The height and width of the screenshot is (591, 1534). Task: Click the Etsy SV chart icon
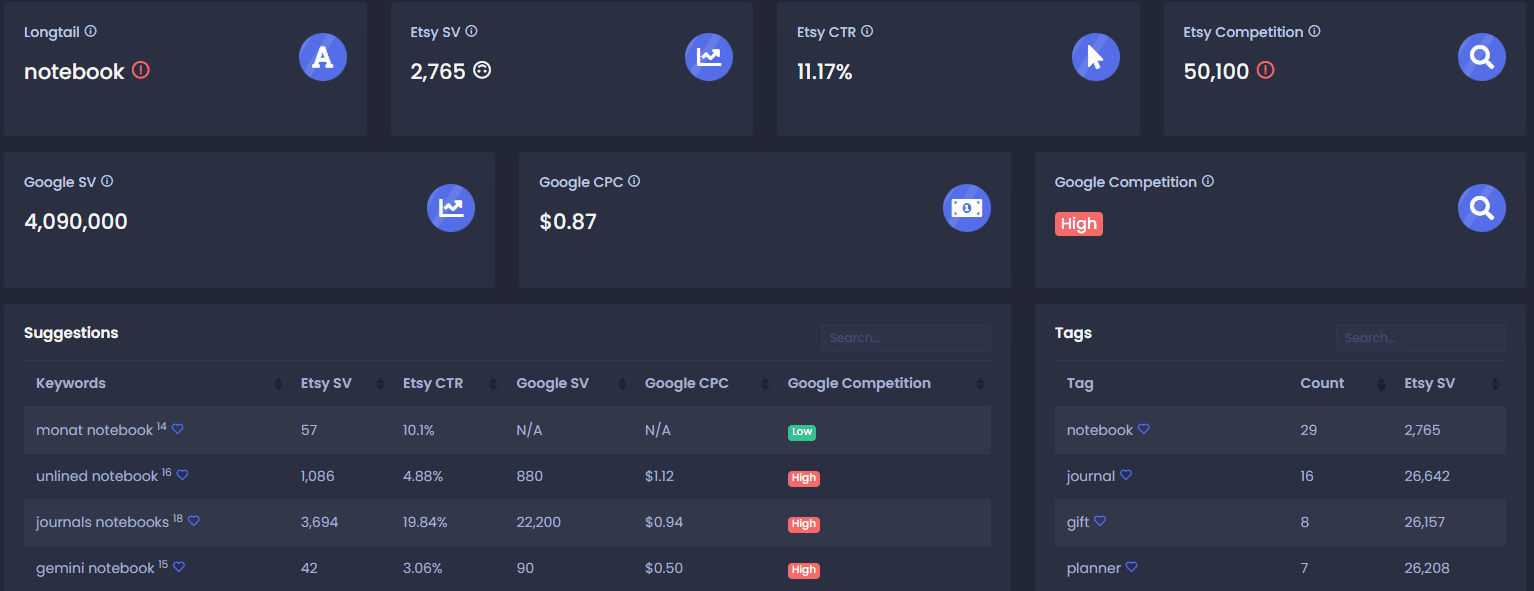(709, 57)
